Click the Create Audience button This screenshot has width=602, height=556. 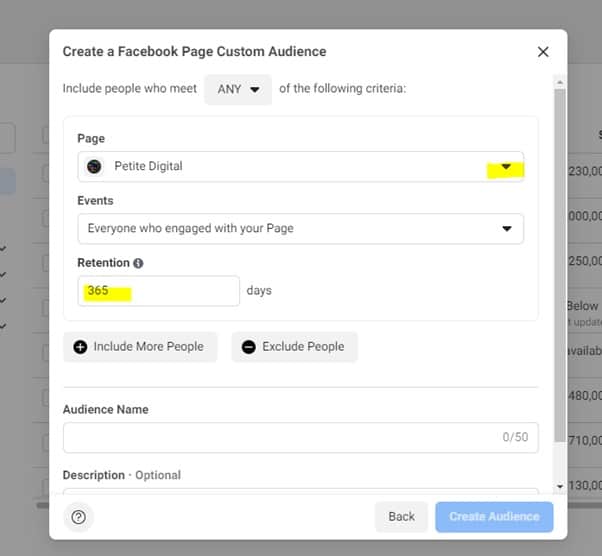(494, 517)
